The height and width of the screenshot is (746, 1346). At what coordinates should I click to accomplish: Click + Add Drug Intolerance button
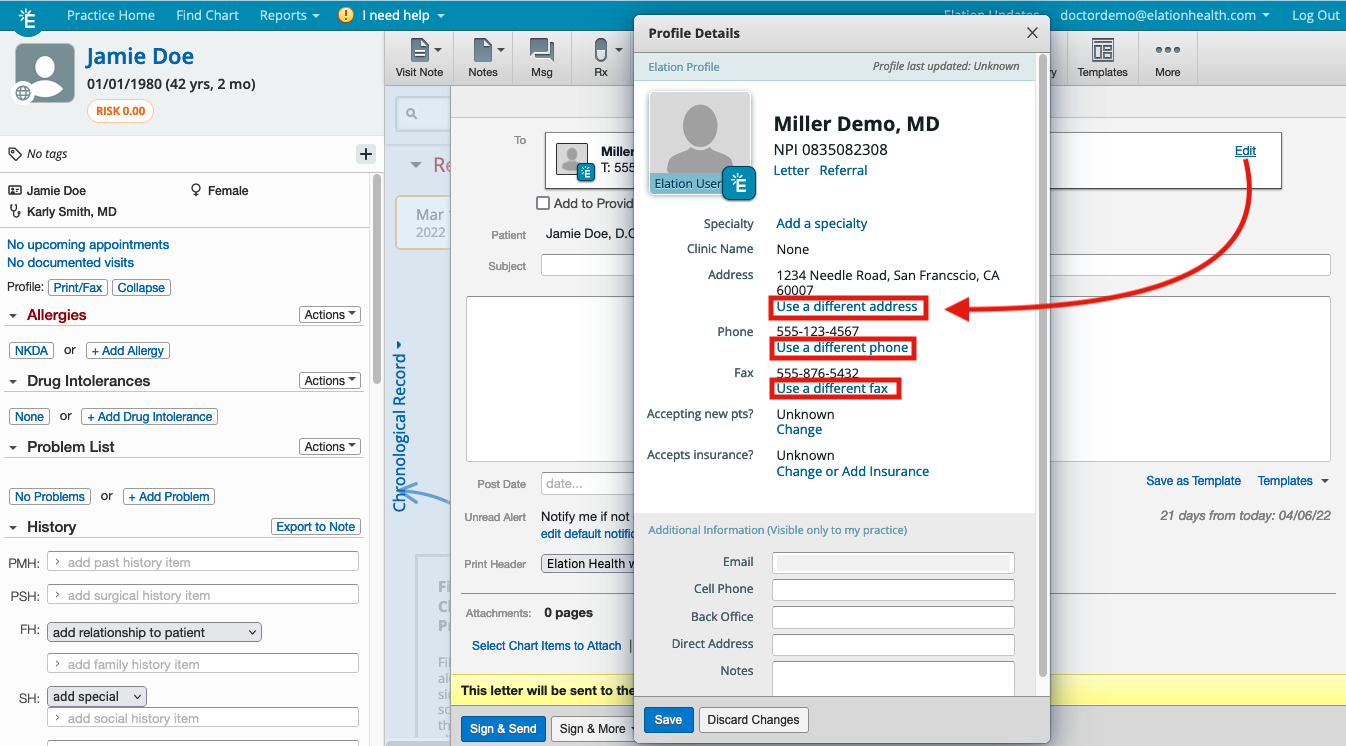(x=150, y=417)
